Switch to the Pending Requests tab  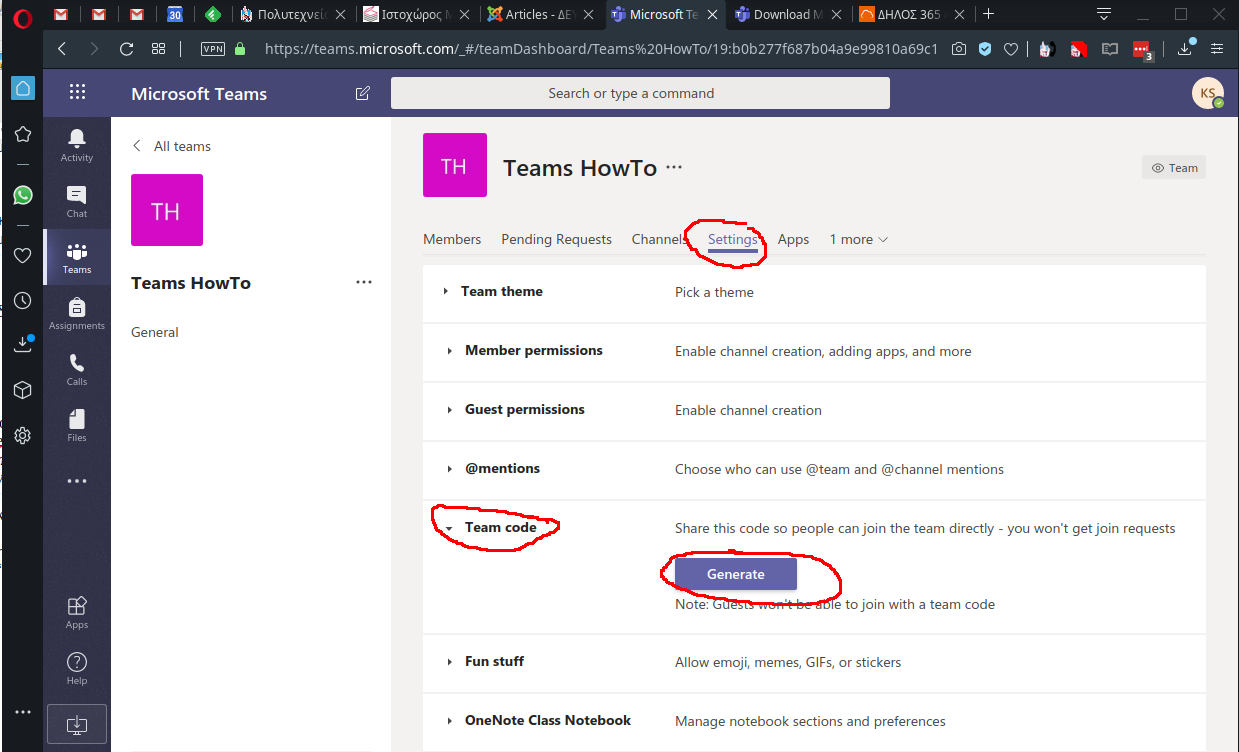point(556,240)
